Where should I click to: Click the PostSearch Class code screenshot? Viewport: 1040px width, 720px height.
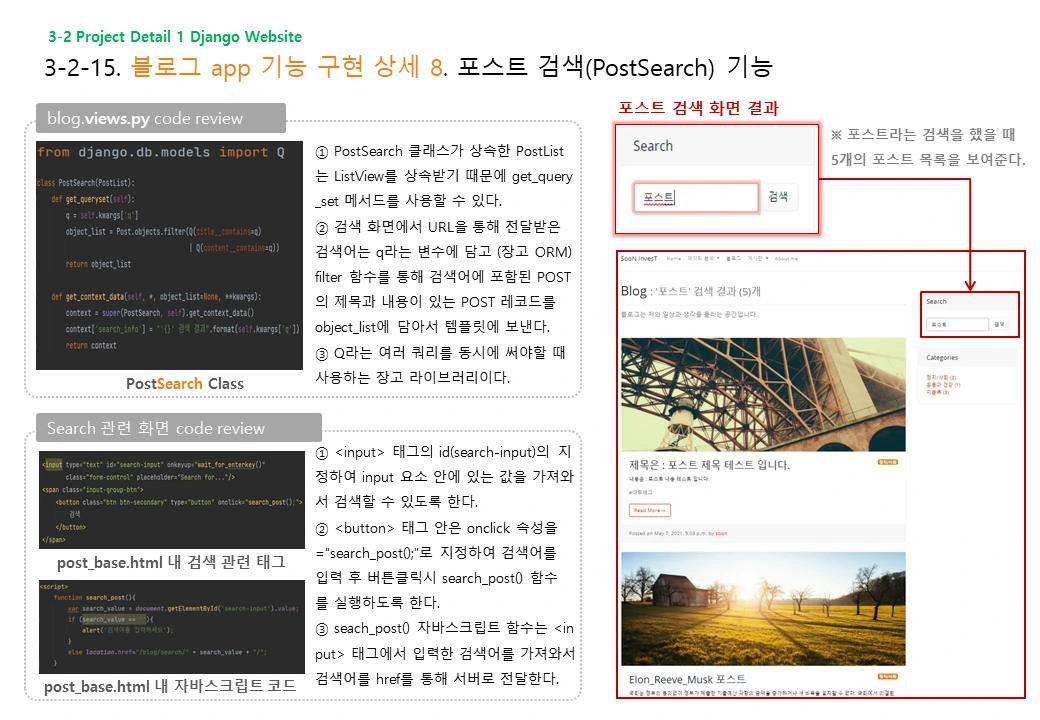point(169,255)
